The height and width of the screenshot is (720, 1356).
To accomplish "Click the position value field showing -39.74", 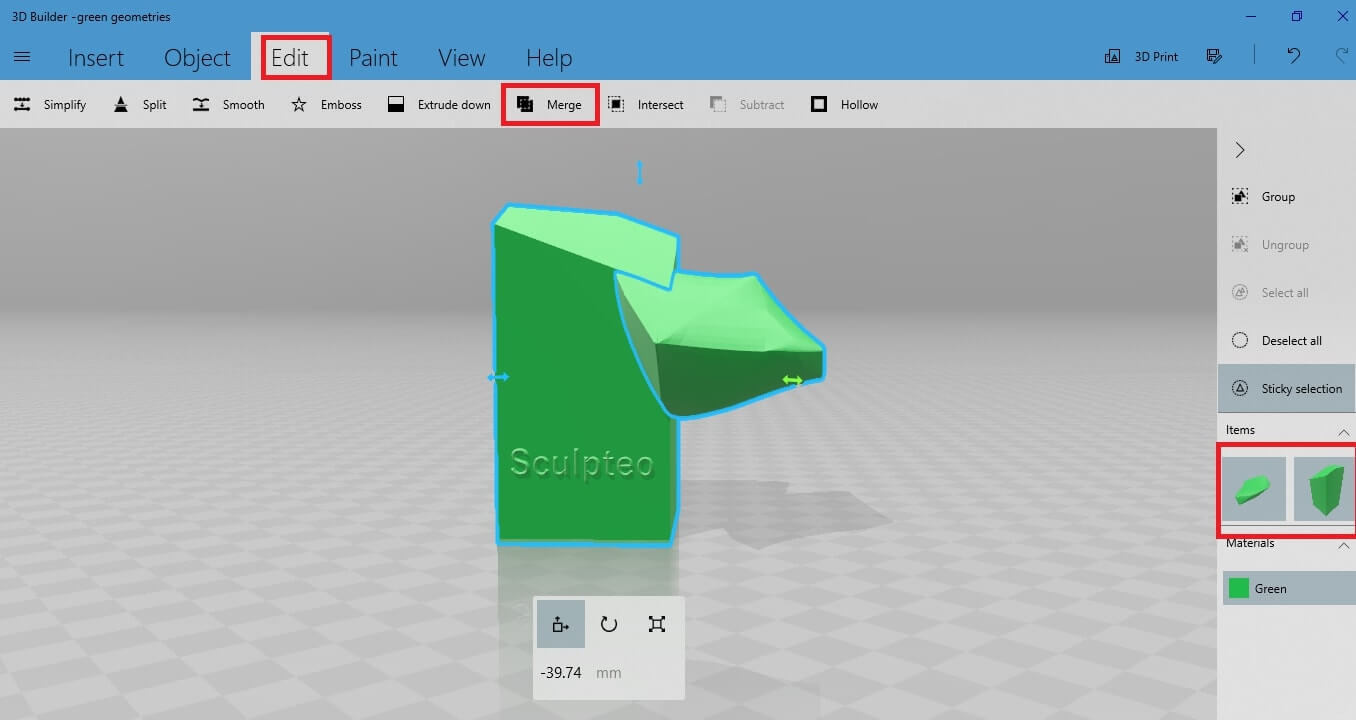I will 561,673.
